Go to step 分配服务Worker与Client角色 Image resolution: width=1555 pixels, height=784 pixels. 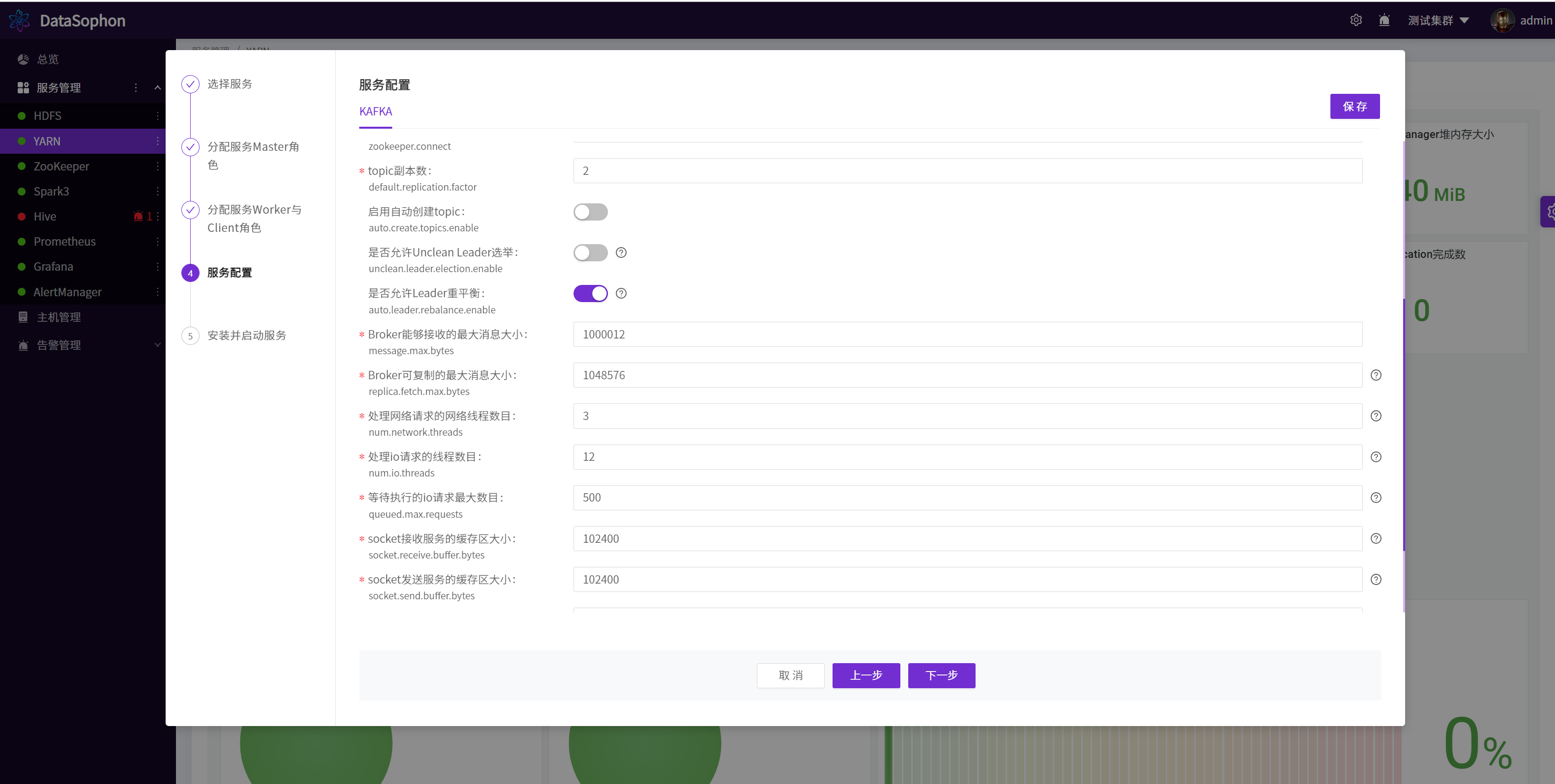[x=241, y=219]
